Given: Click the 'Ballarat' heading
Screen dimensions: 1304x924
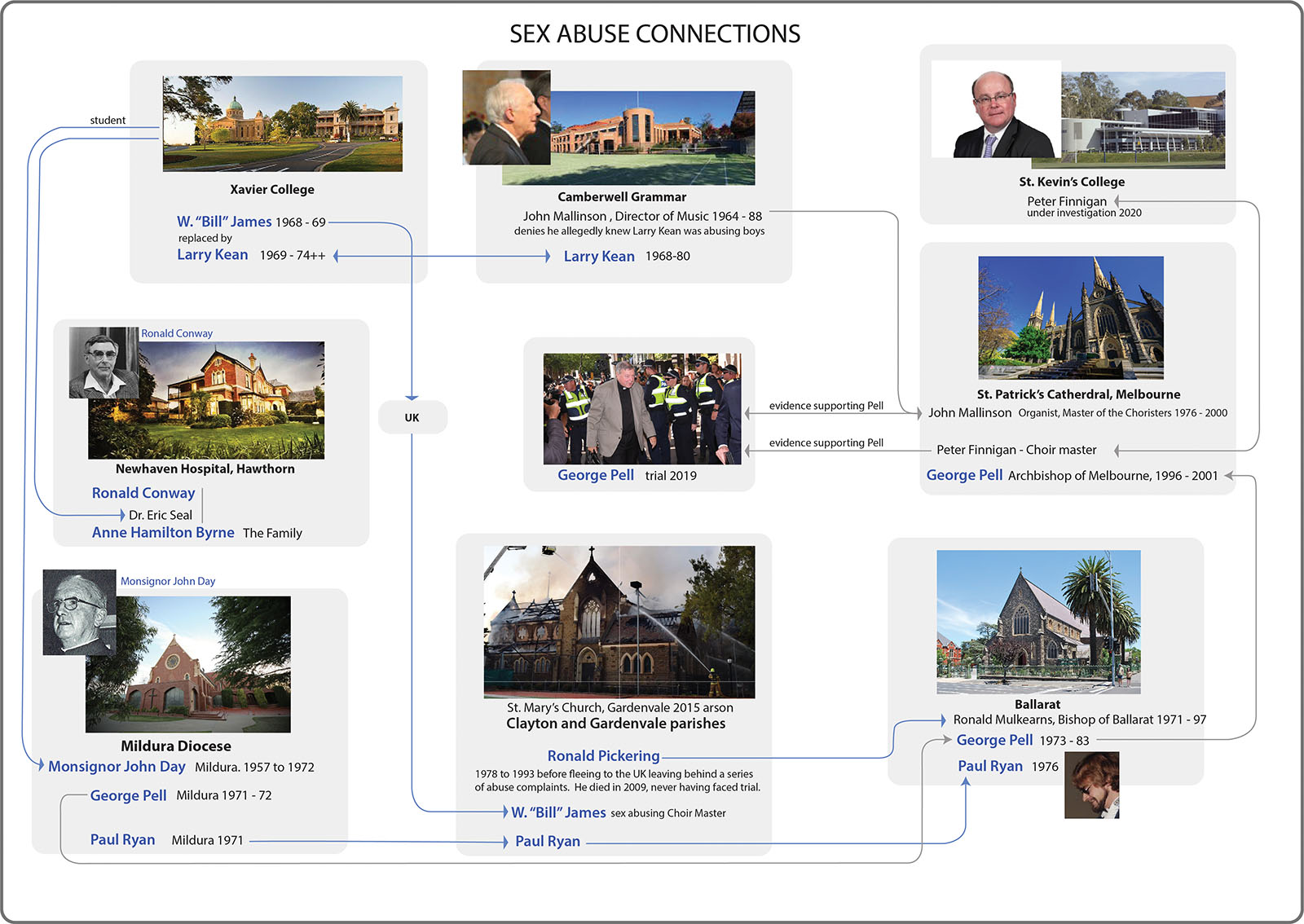Looking at the screenshot, I should point(1037,704).
